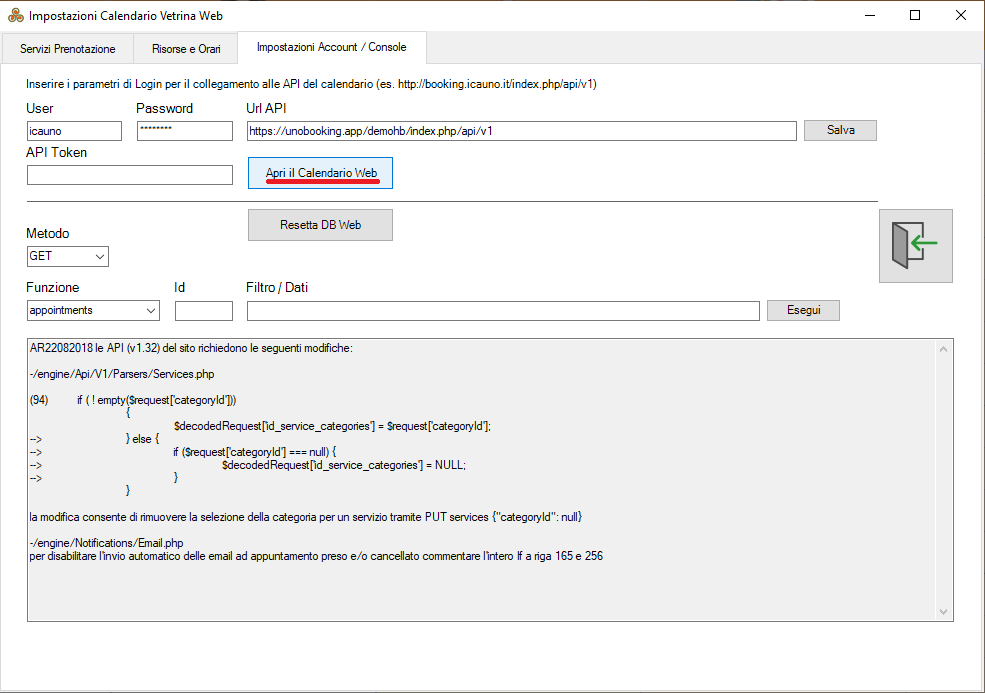This screenshot has width=985, height=693.
Task: Focus the API Token field
Action: (x=129, y=175)
